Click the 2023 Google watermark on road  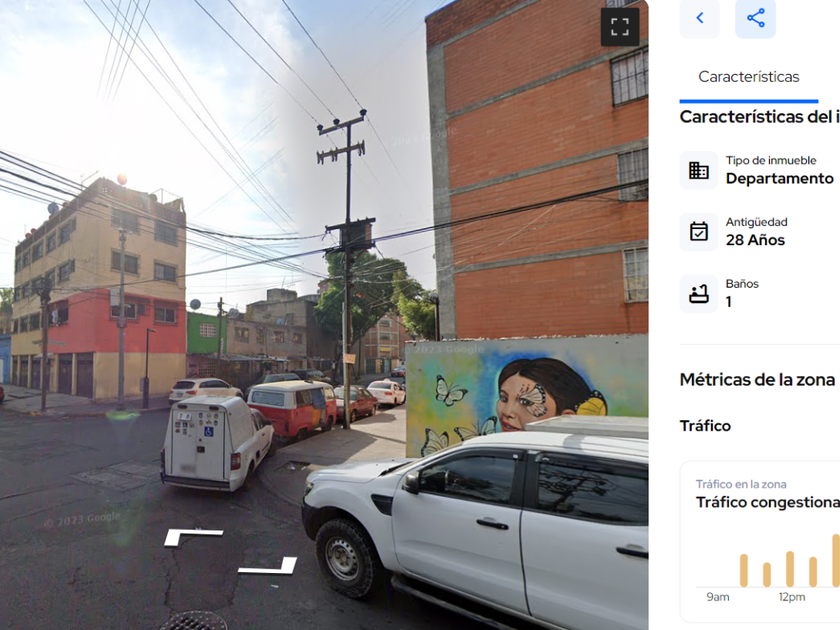[82, 519]
